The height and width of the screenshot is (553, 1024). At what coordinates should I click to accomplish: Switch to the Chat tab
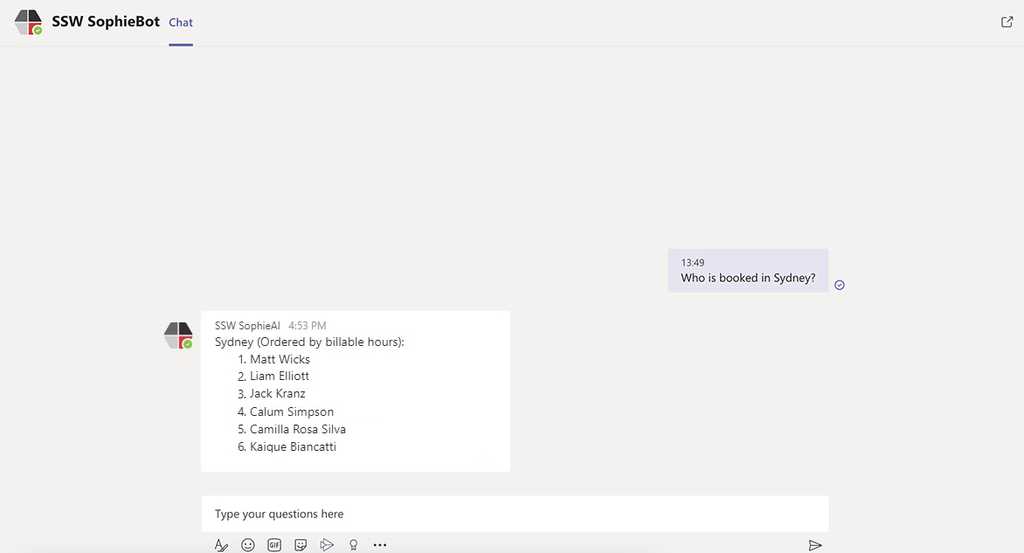click(x=181, y=22)
